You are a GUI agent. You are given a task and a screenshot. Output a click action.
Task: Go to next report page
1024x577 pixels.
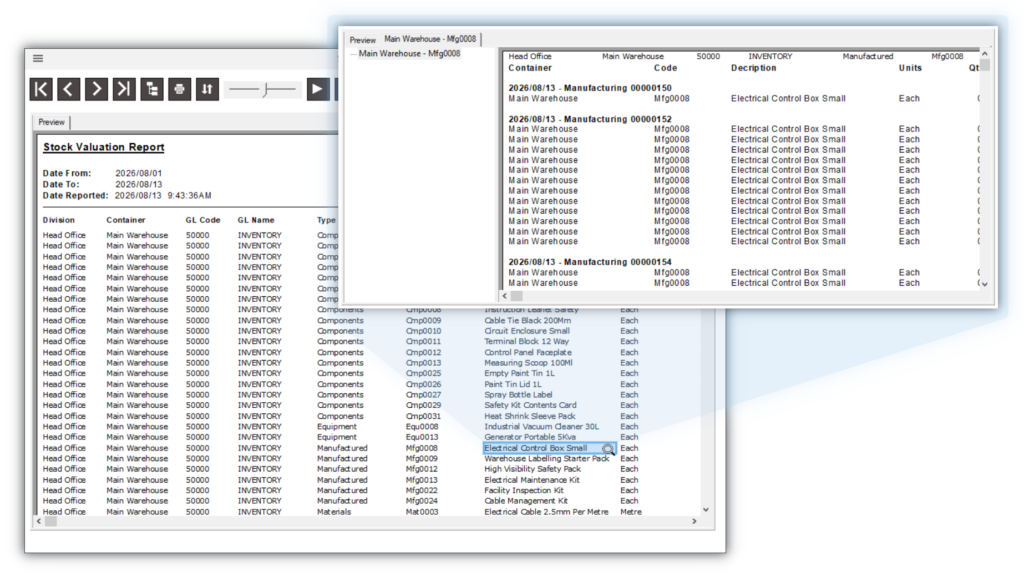pyautogui.click(x=96, y=89)
